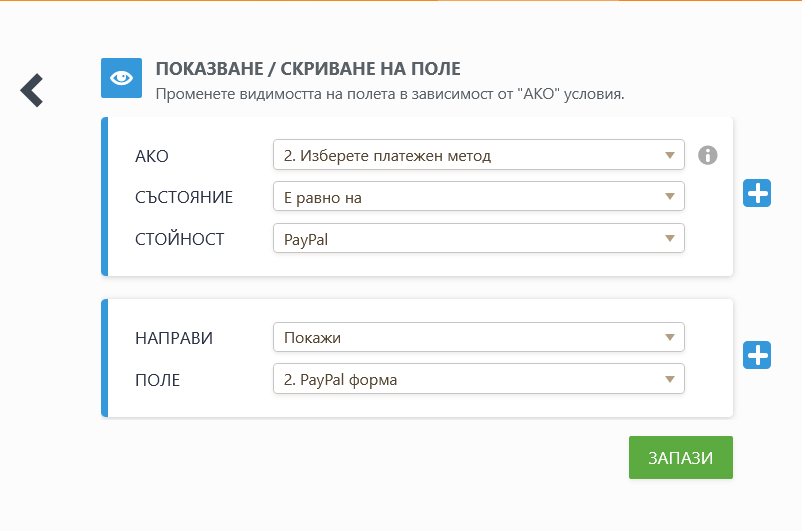Expand the СЪСТОЯНИЕ dropdown showing 'Е равно на'
Screen dimensions: 802x531
(x=478, y=197)
